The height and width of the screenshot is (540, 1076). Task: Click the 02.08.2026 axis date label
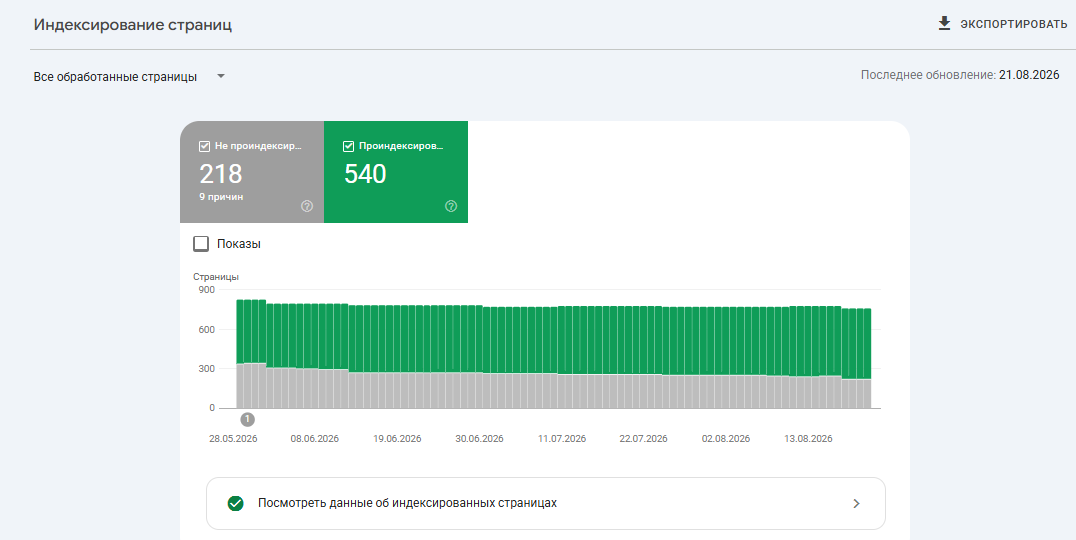726,439
